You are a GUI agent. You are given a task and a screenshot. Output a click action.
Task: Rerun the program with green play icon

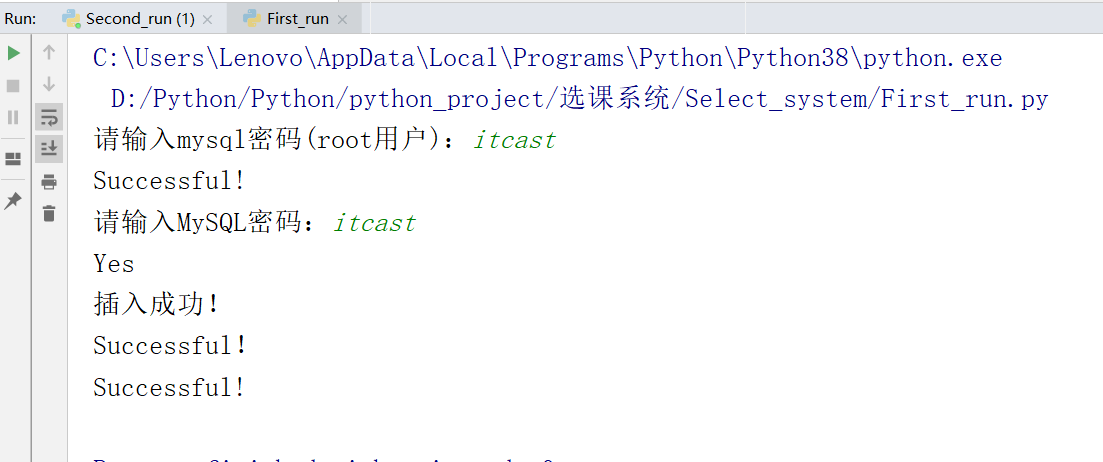click(13, 53)
